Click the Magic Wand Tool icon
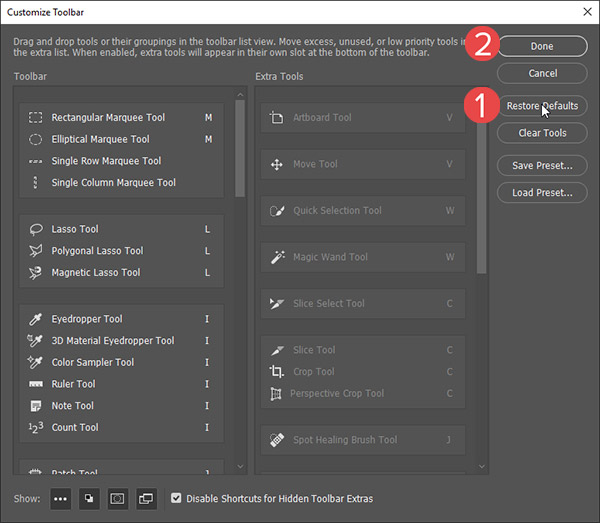 click(x=277, y=257)
